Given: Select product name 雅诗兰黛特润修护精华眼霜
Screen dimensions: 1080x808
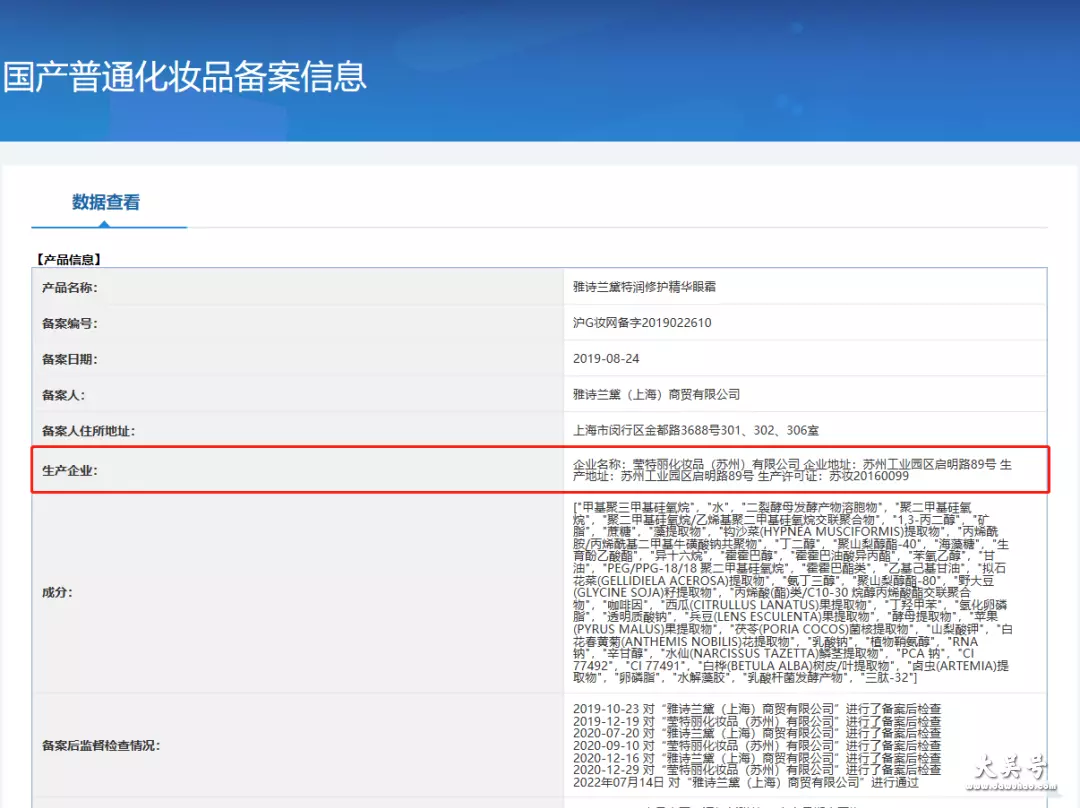Looking at the screenshot, I should tap(644, 287).
